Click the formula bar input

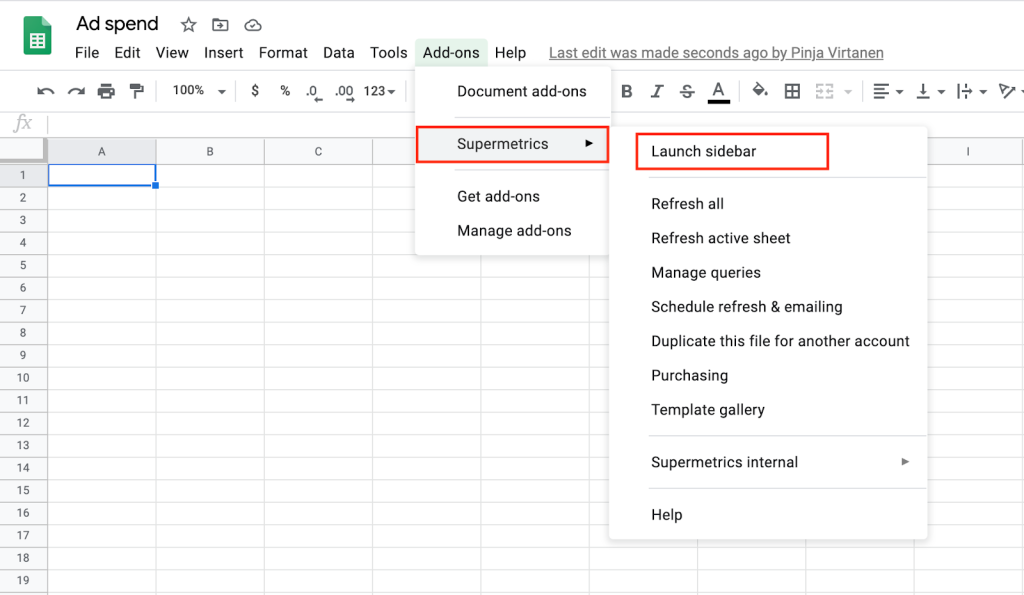536,123
